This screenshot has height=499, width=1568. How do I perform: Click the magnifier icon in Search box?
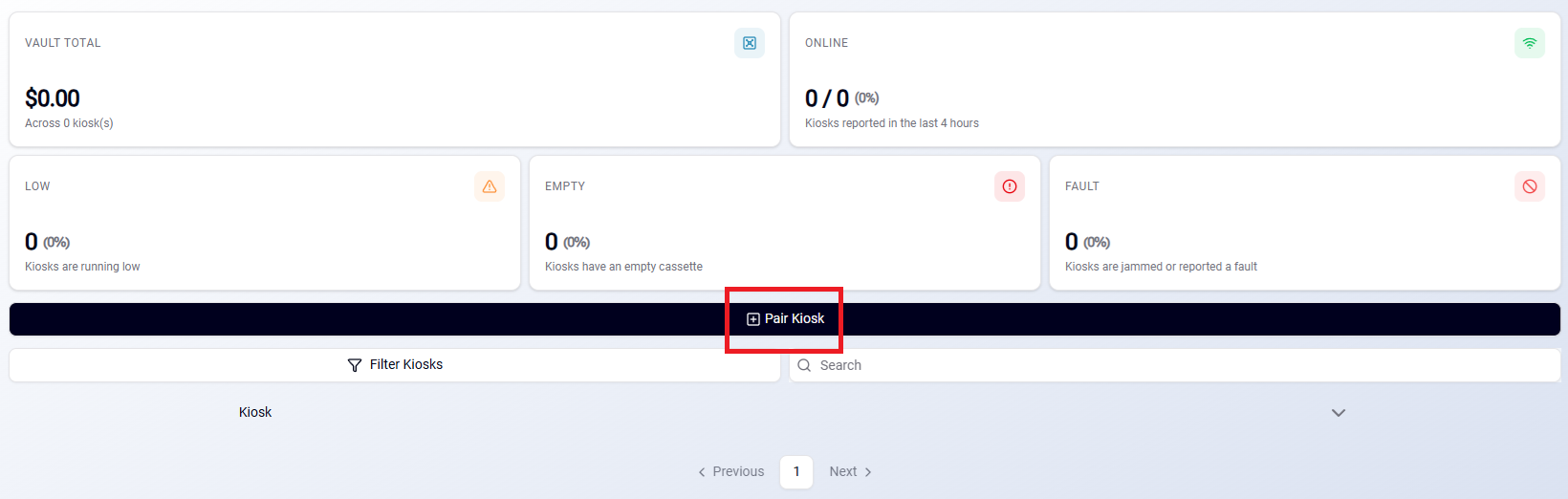tap(804, 365)
